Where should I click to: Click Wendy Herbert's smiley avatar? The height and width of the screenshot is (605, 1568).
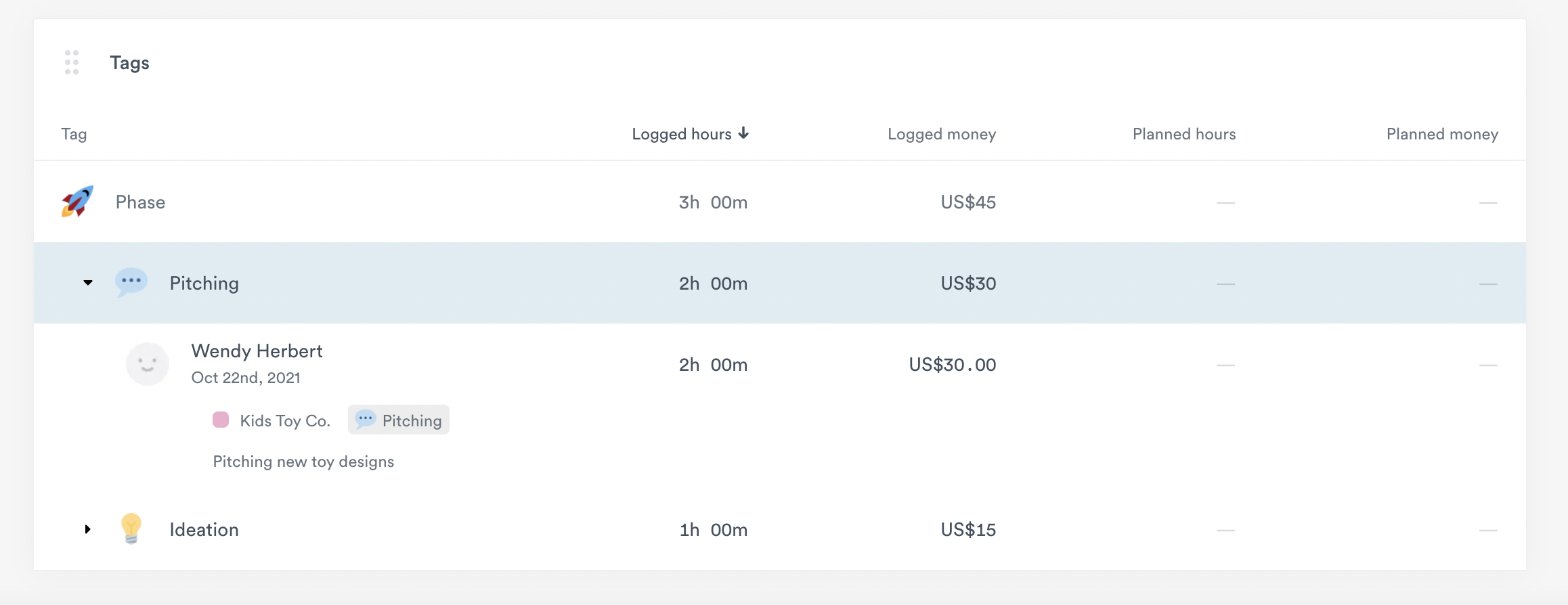147,364
